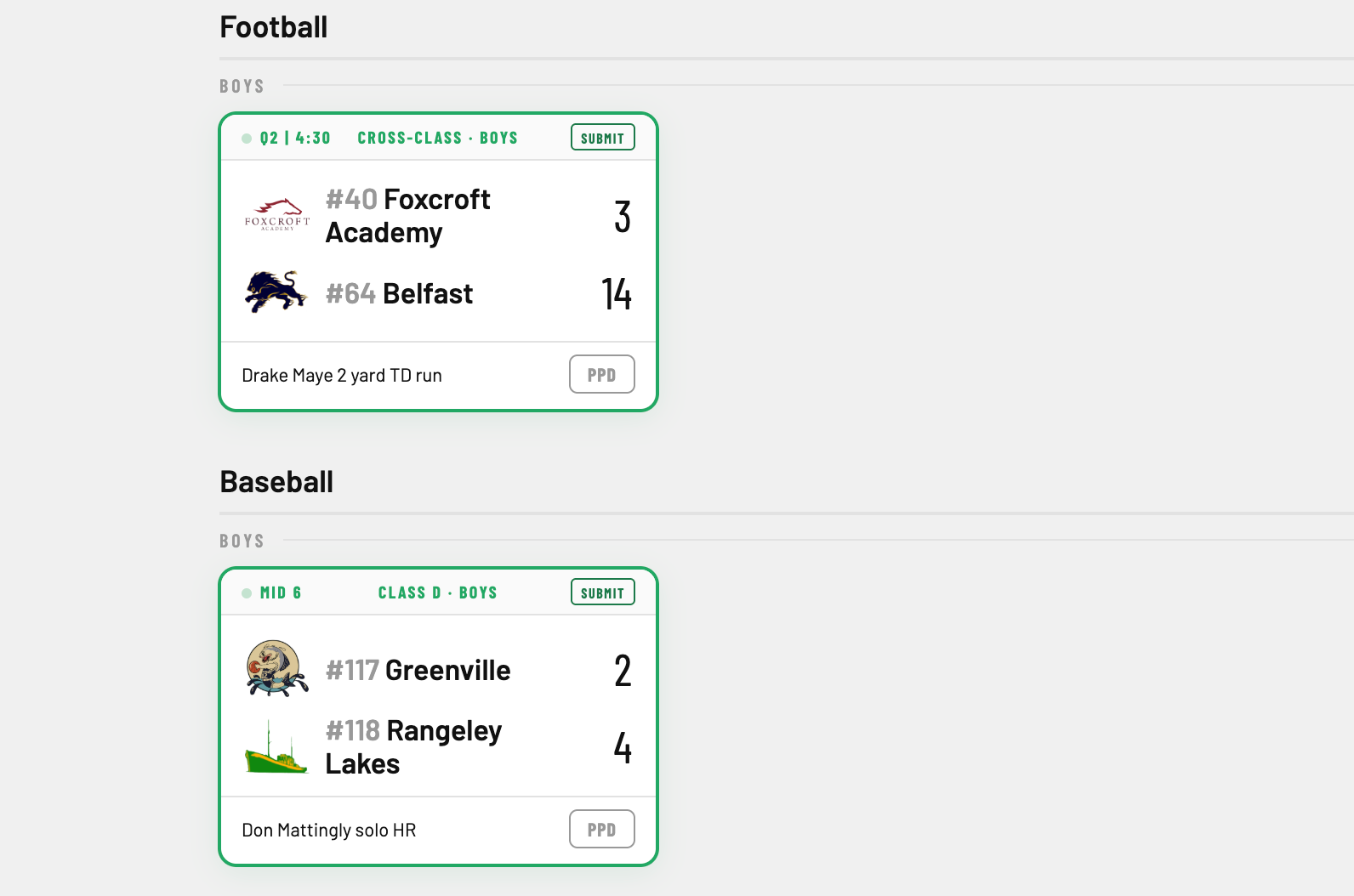Click Rangeley Lakes' score of 4
Image resolution: width=1354 pixels, height=896 pixels.
pyautogui.click(x=623, y=748)
